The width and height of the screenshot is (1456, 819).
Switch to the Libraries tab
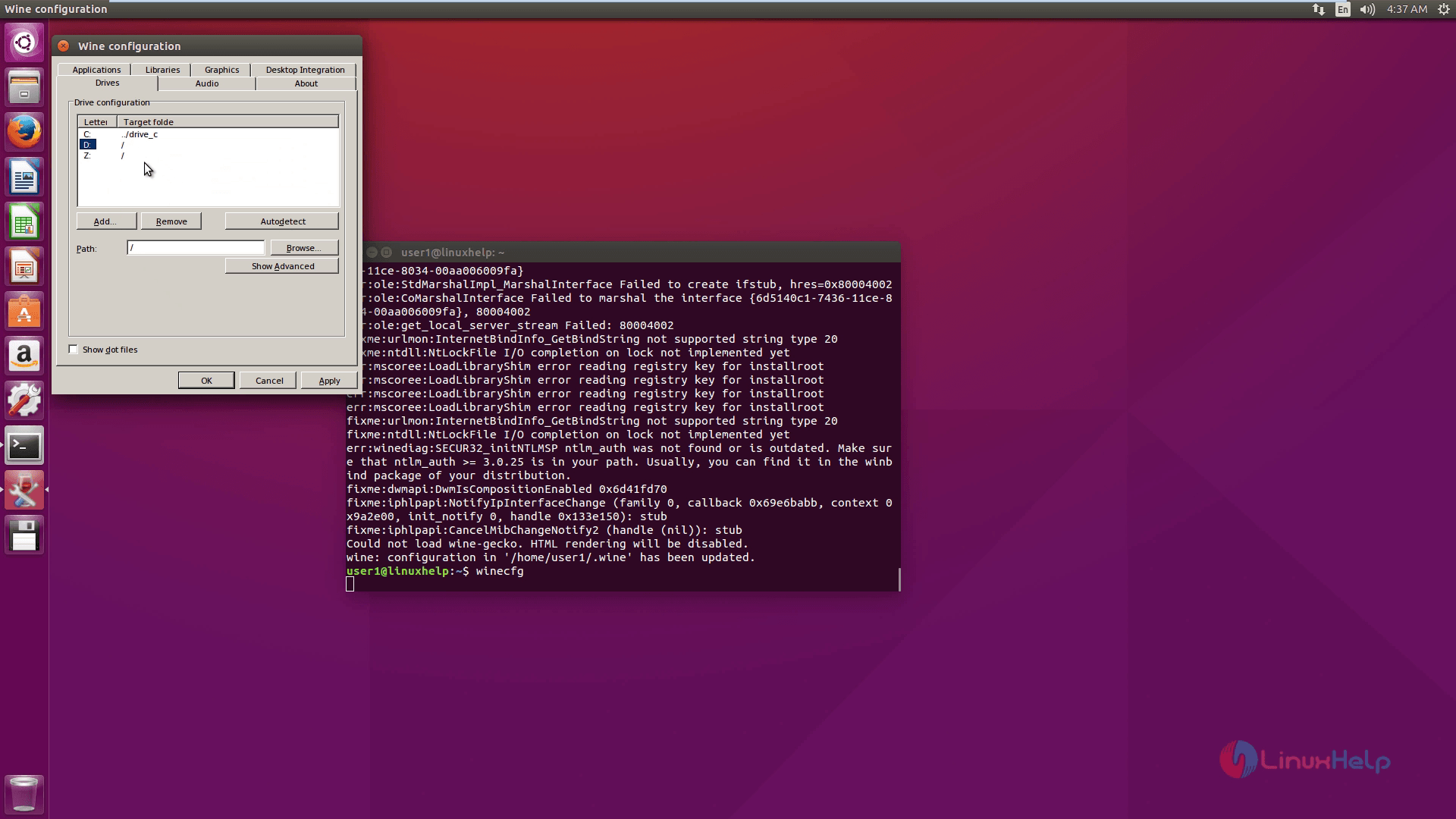pyautogui.click(x=162, y=69)
